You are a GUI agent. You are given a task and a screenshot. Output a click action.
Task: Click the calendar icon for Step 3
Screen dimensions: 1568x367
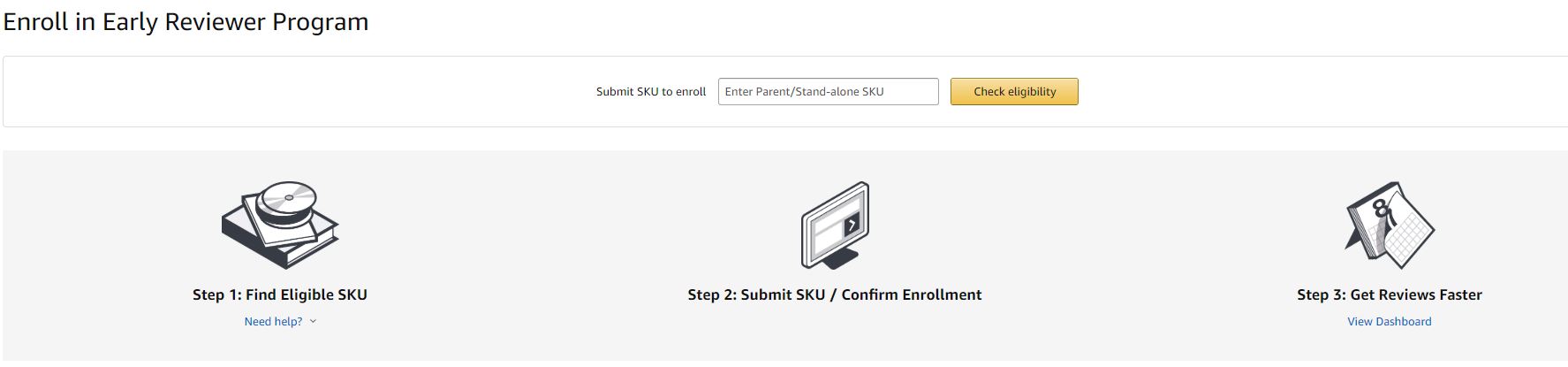1390,226
